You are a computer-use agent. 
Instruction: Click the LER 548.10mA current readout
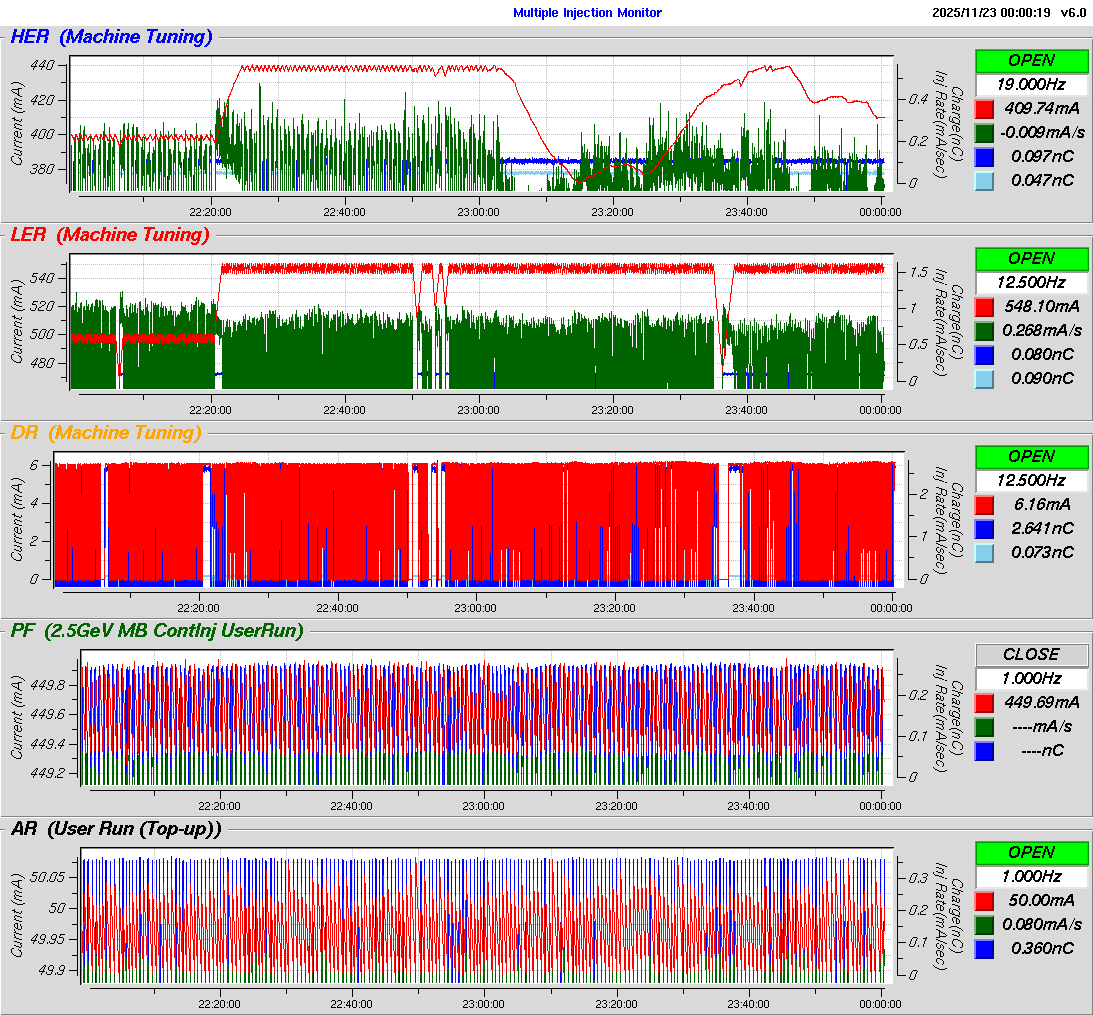pos(1041,306)
